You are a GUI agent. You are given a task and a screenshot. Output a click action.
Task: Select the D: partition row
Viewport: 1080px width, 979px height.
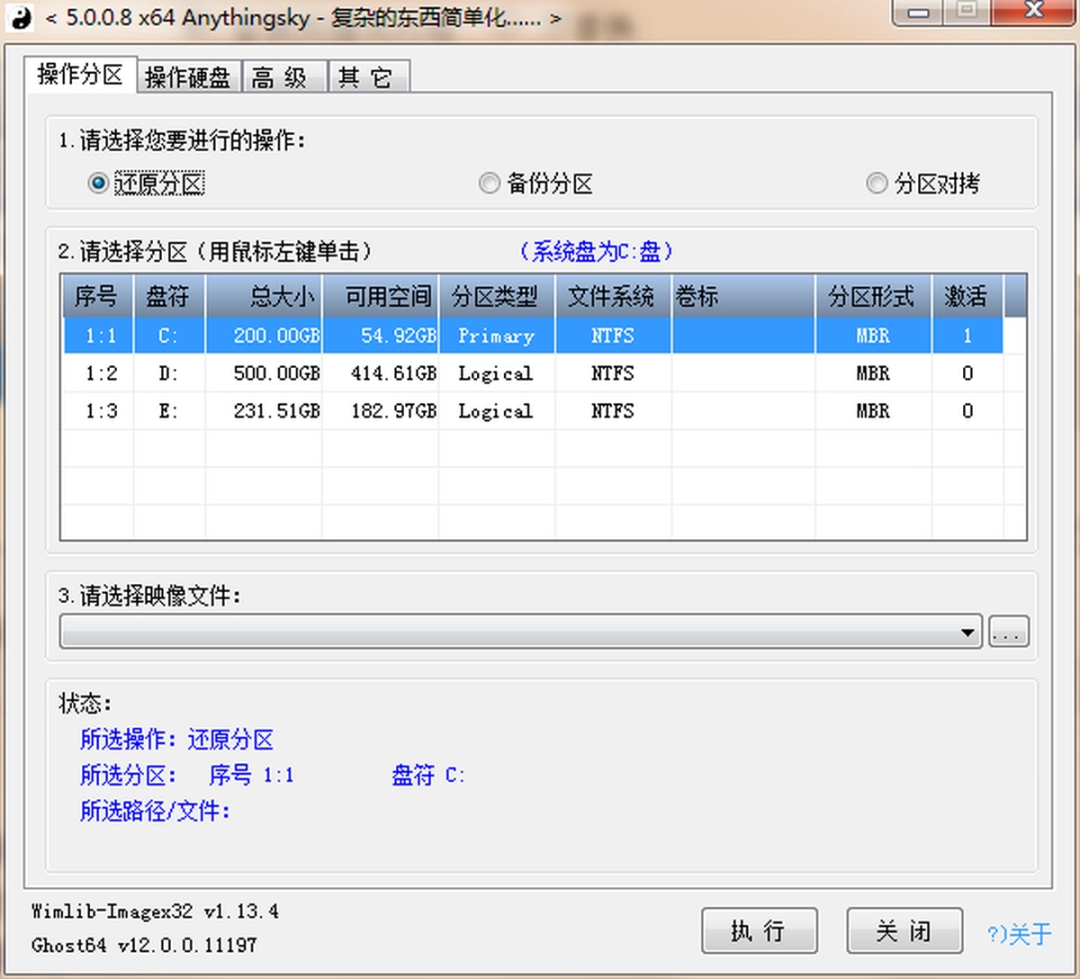400,373
